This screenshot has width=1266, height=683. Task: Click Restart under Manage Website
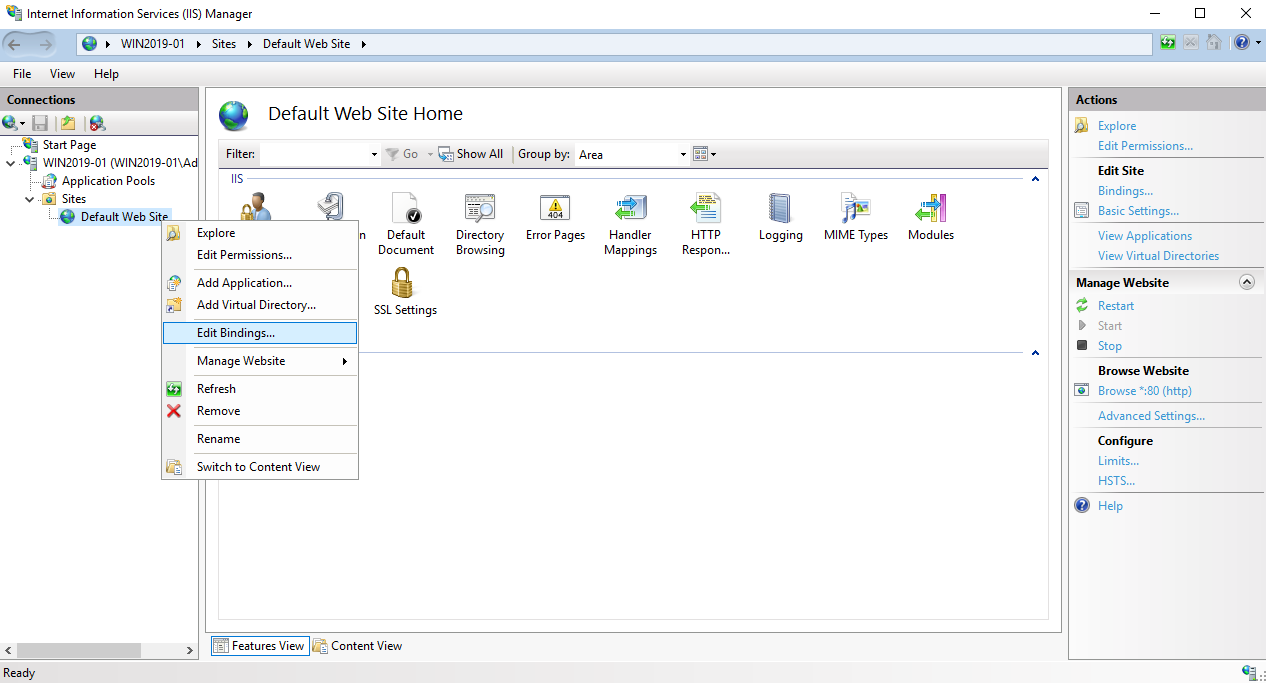click(x=1116, y=306)
